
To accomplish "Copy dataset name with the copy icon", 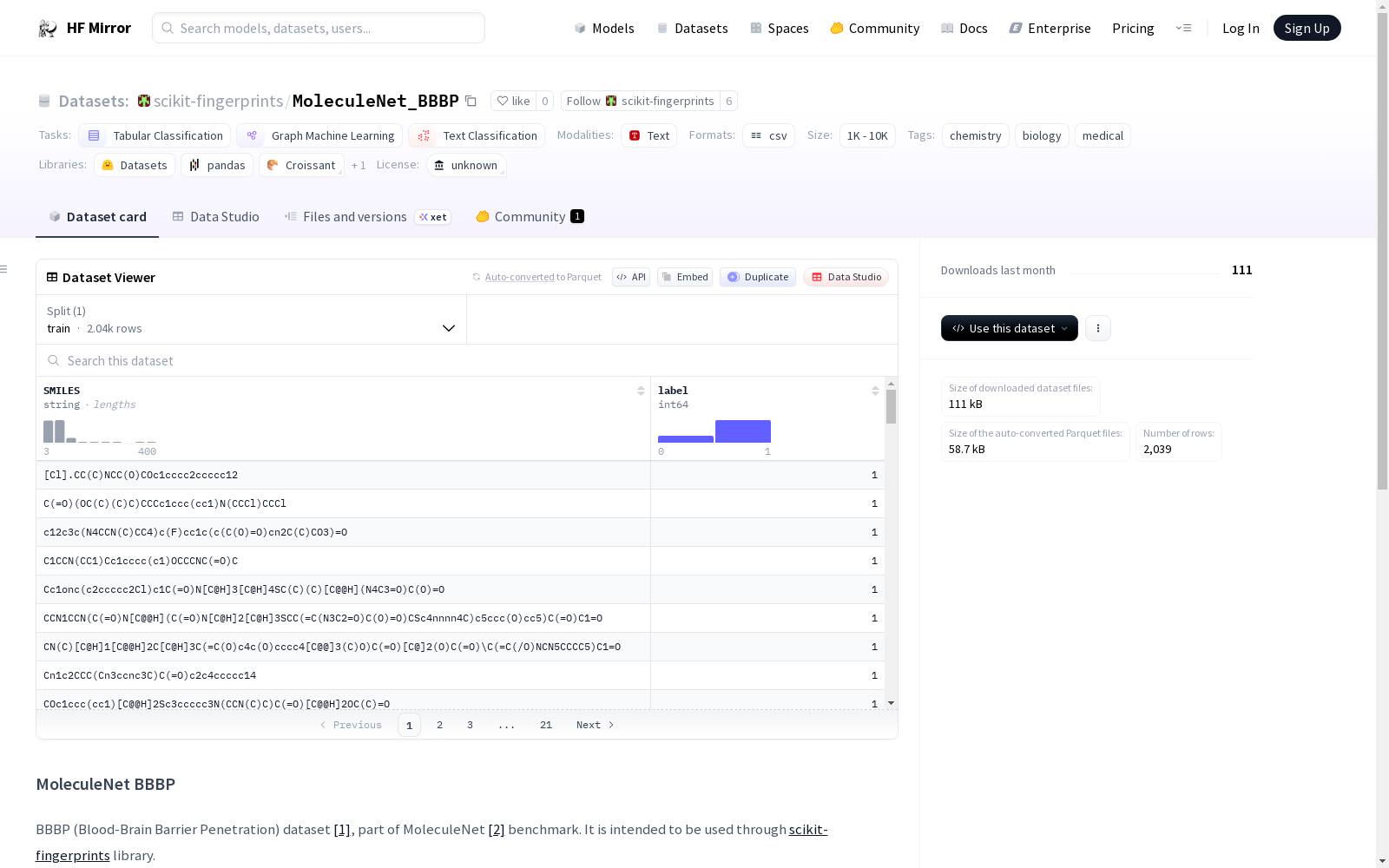I will 471,101.
